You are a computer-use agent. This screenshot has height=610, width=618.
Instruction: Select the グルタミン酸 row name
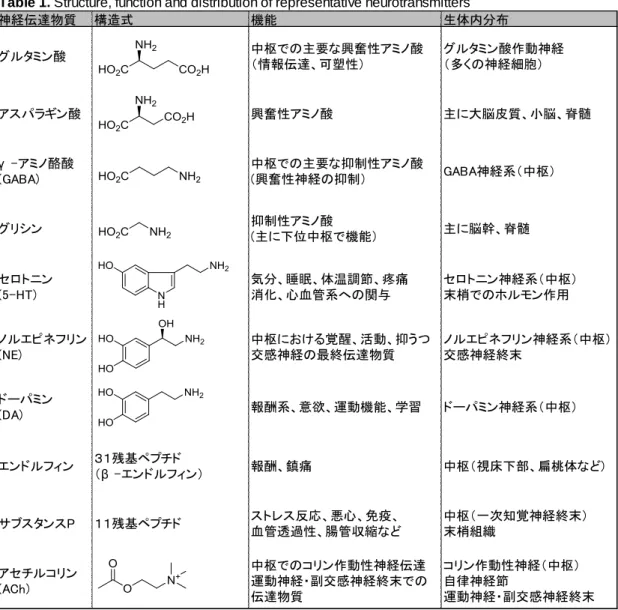[x=33, y=56]
